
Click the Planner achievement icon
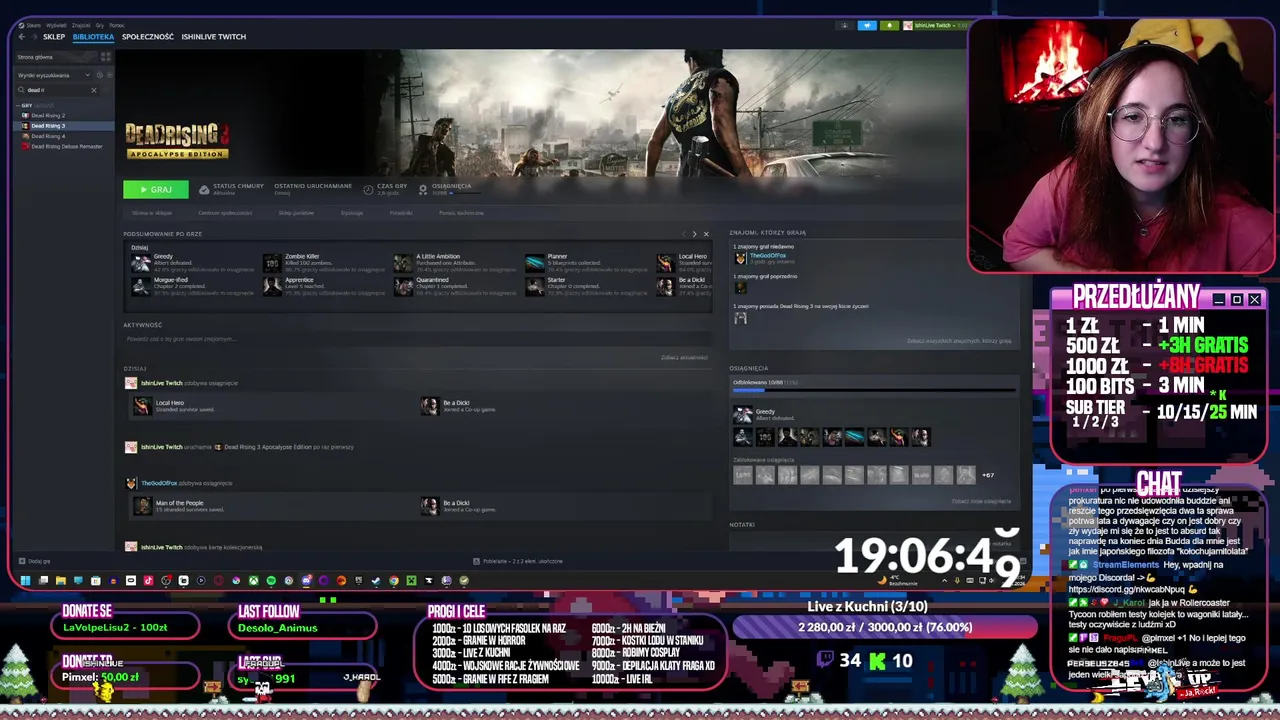pyautogui.click(x=535, y=263)
